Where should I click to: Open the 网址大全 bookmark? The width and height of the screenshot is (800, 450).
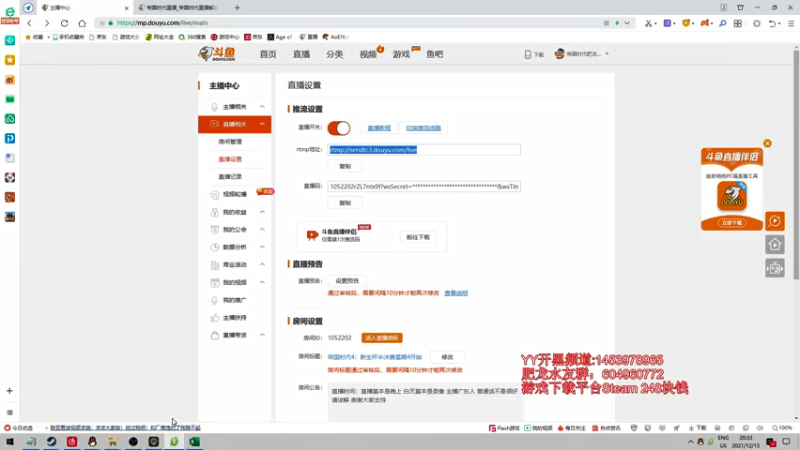pyautogui.click(x=159, y=37)
